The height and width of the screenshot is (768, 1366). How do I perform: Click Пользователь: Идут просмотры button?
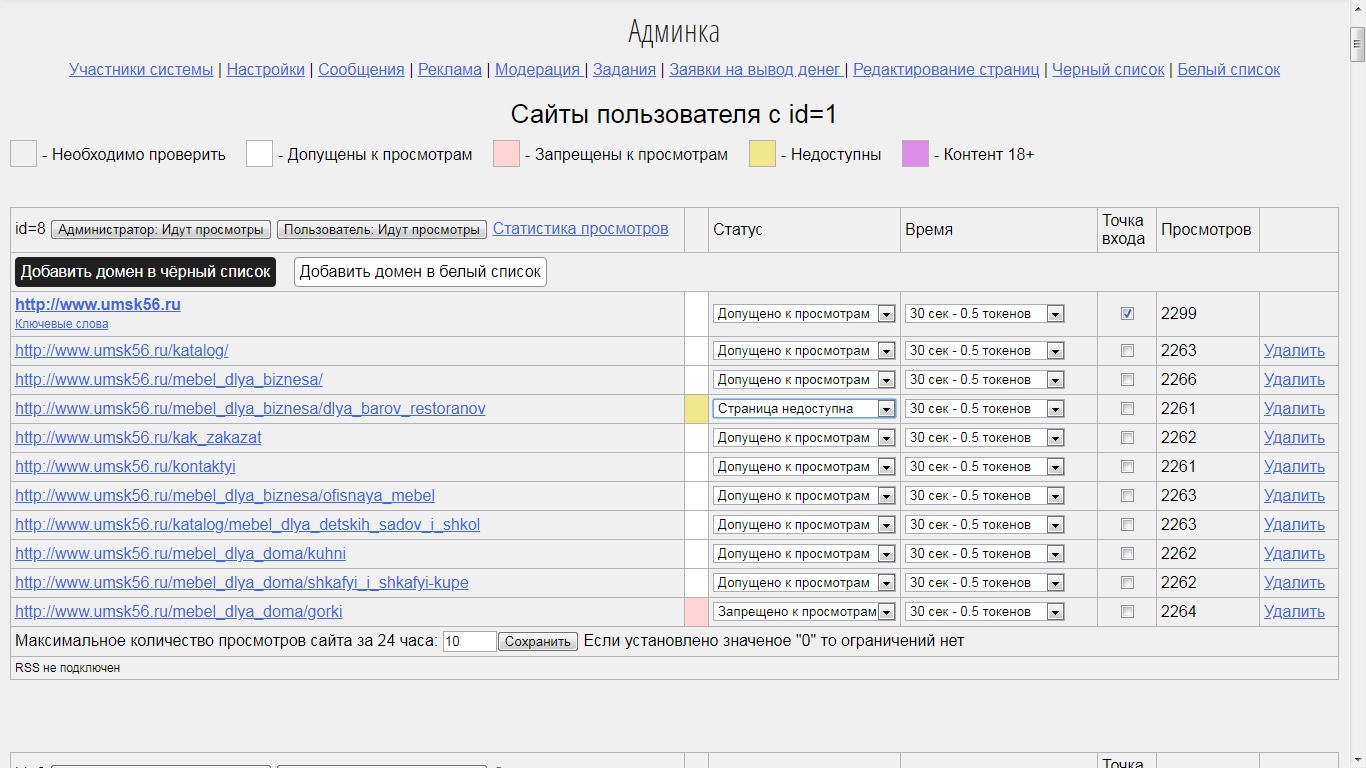tap(382, 229)
